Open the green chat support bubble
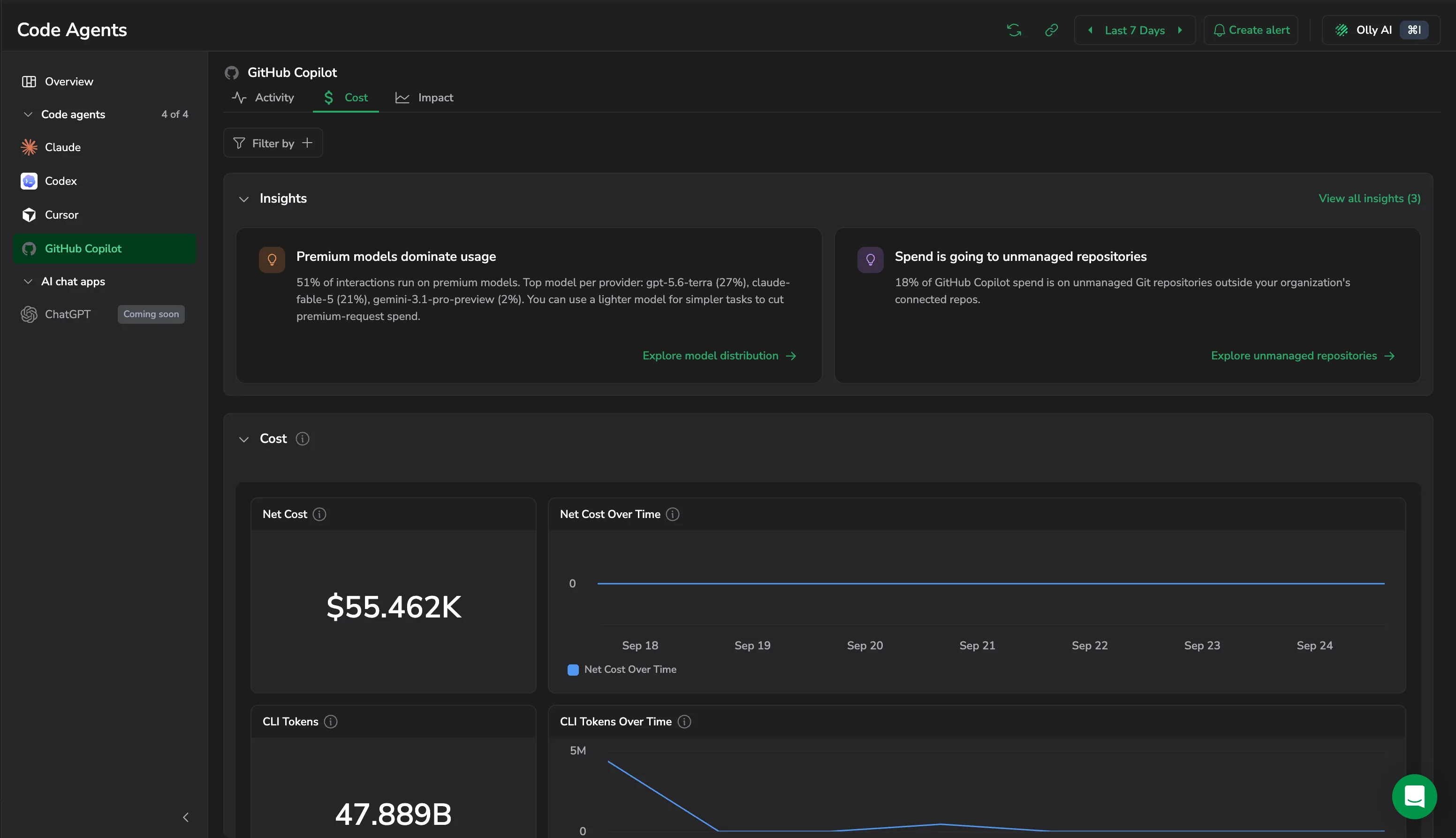 (x=1414, y=797)
